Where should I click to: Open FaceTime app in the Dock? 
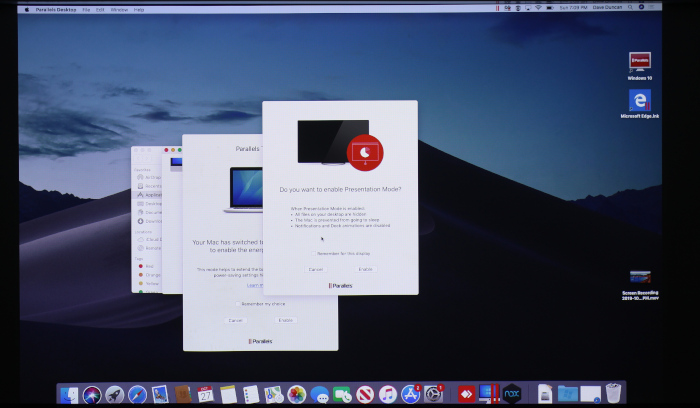[342, 395]
